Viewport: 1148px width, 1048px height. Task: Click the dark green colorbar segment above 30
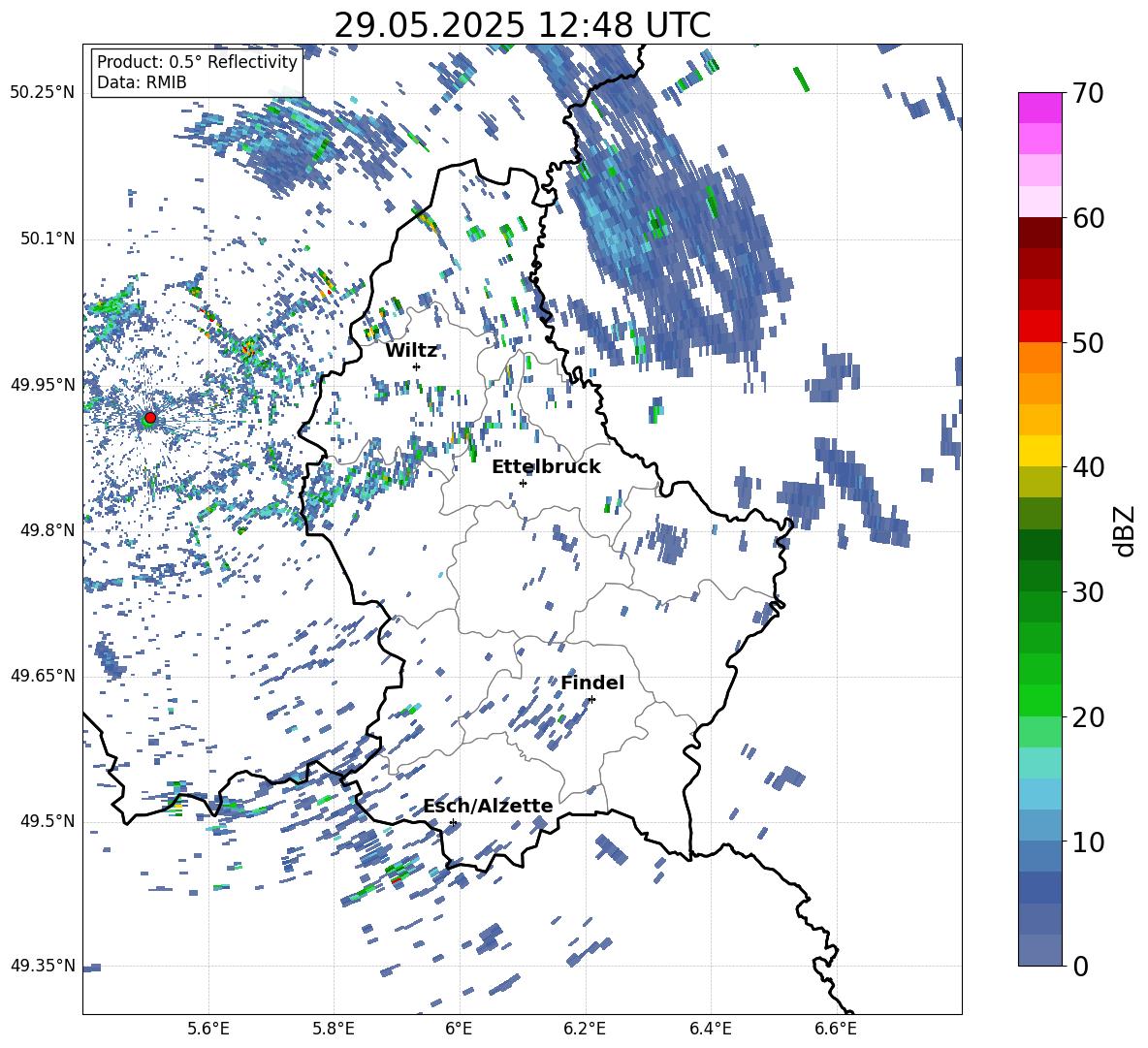click(1039, 575)
